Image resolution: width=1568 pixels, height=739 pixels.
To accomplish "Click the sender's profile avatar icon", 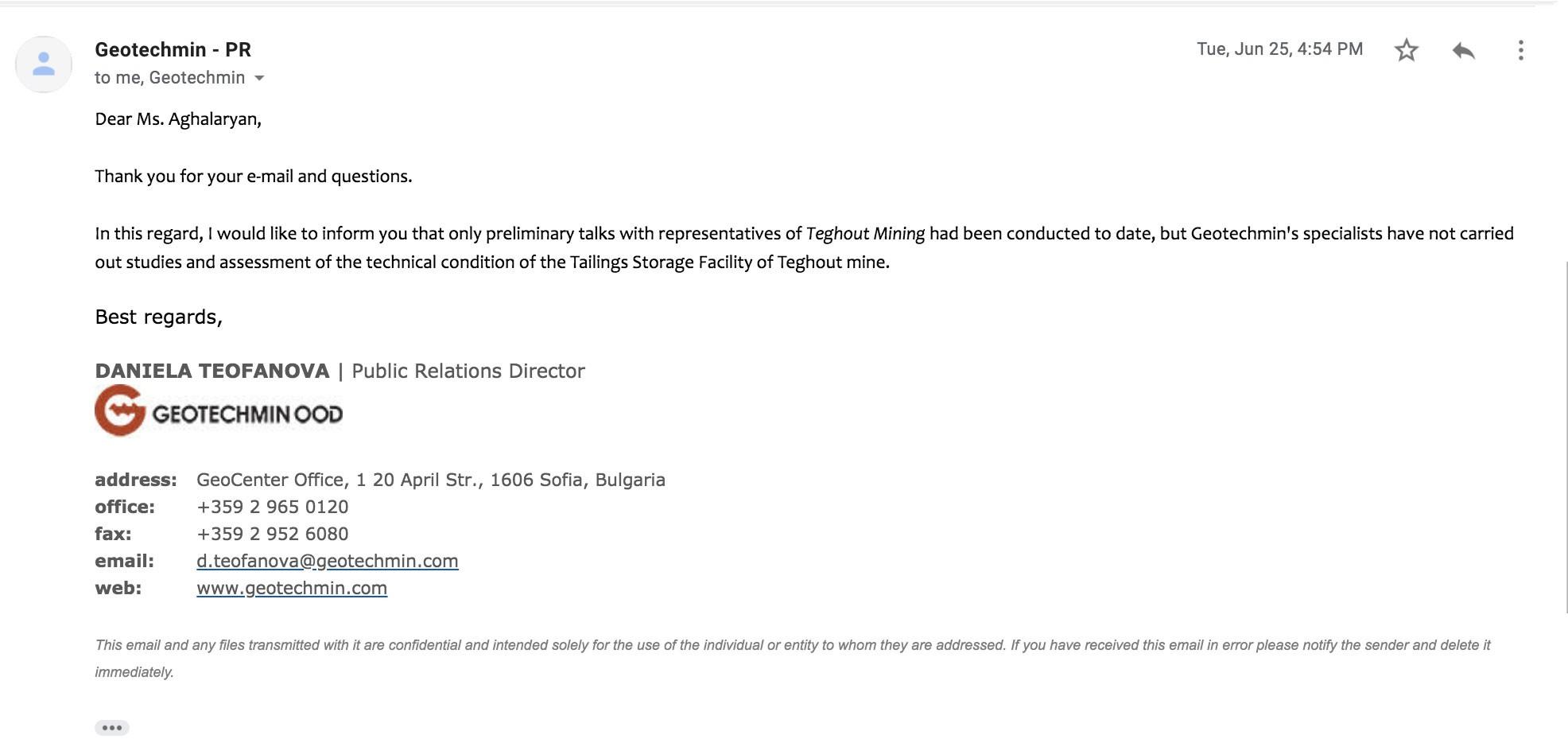I will (44, 64).
